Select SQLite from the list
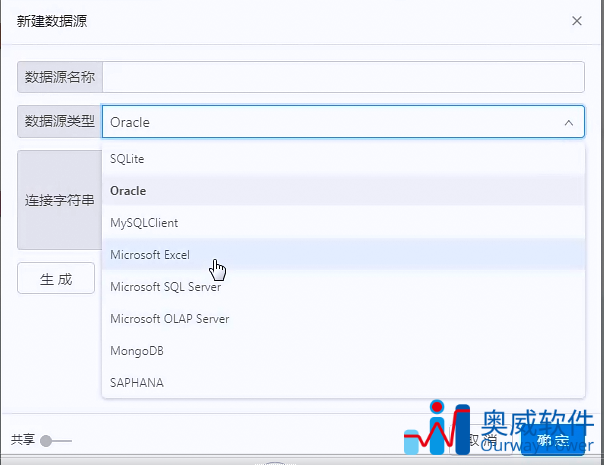 343,159
